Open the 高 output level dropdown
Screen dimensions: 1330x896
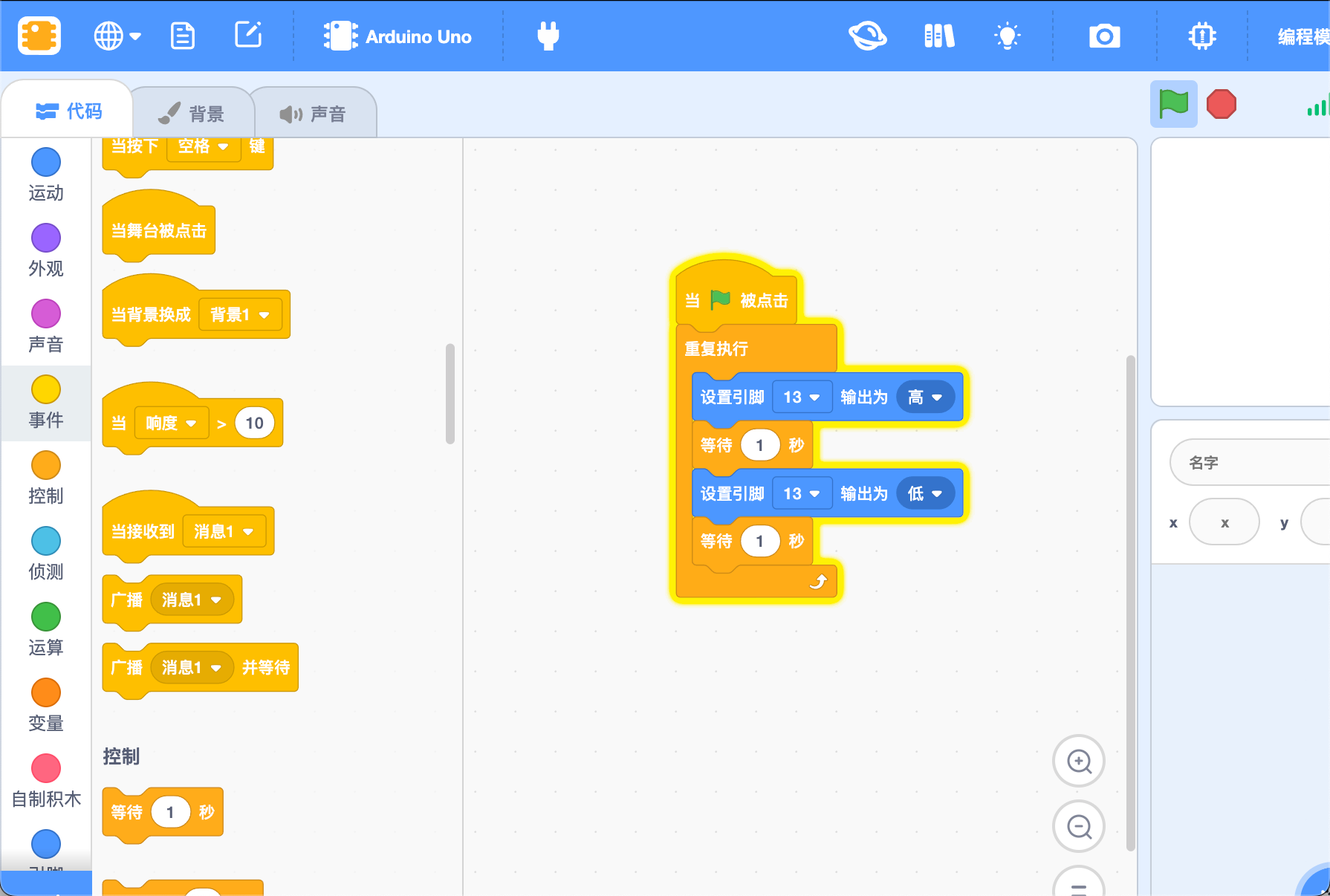(x=925, y=397)
